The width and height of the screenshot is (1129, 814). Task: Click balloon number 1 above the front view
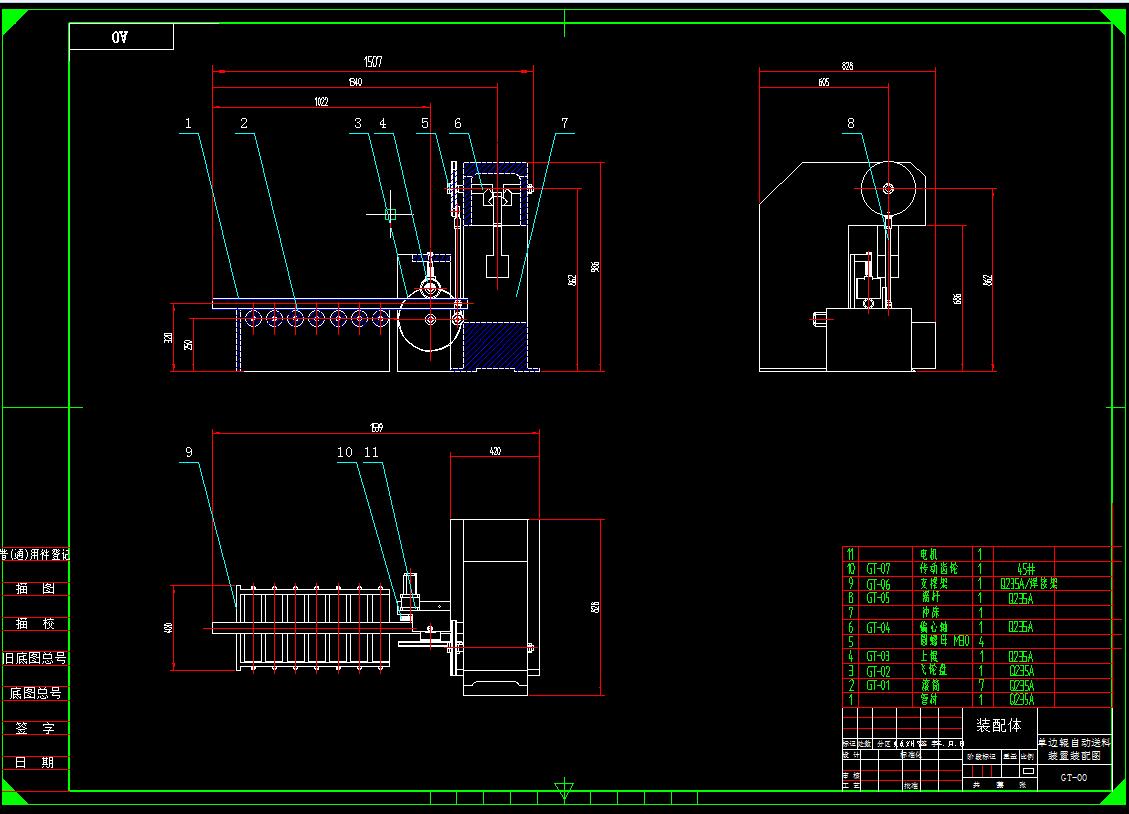point(187,124)
